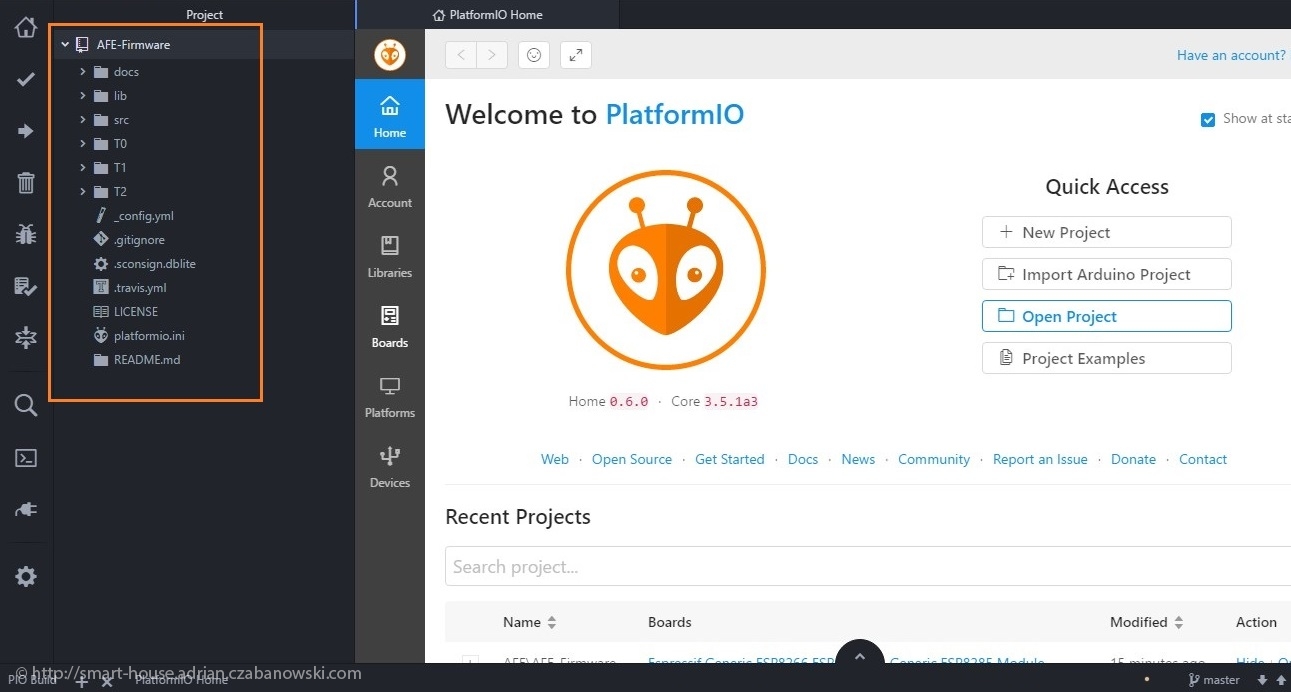
Task: Open Boards in PlatformIO side menu
Action: tap(390, 325)
